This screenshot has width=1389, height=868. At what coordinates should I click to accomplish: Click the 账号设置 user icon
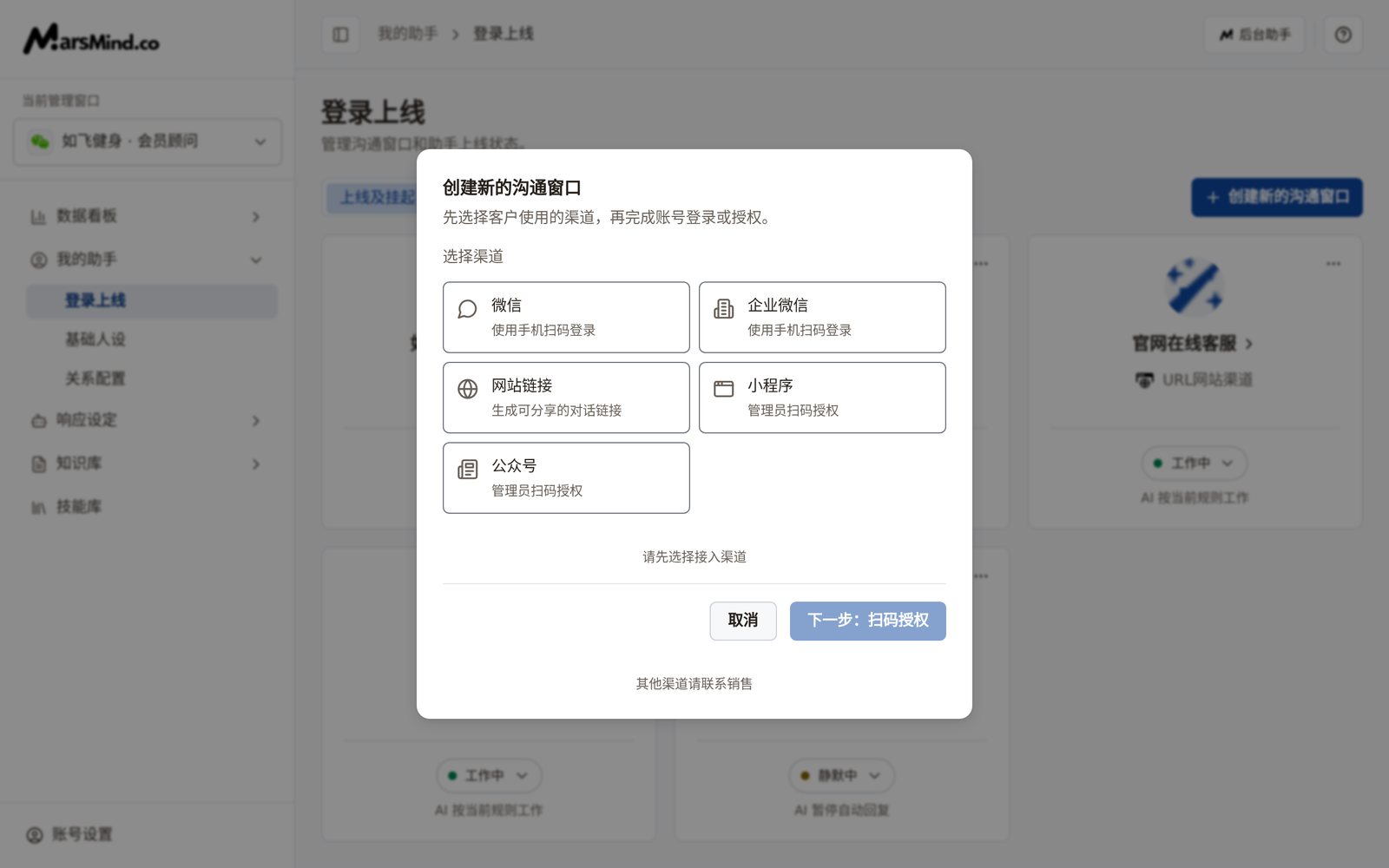[35, 835]
